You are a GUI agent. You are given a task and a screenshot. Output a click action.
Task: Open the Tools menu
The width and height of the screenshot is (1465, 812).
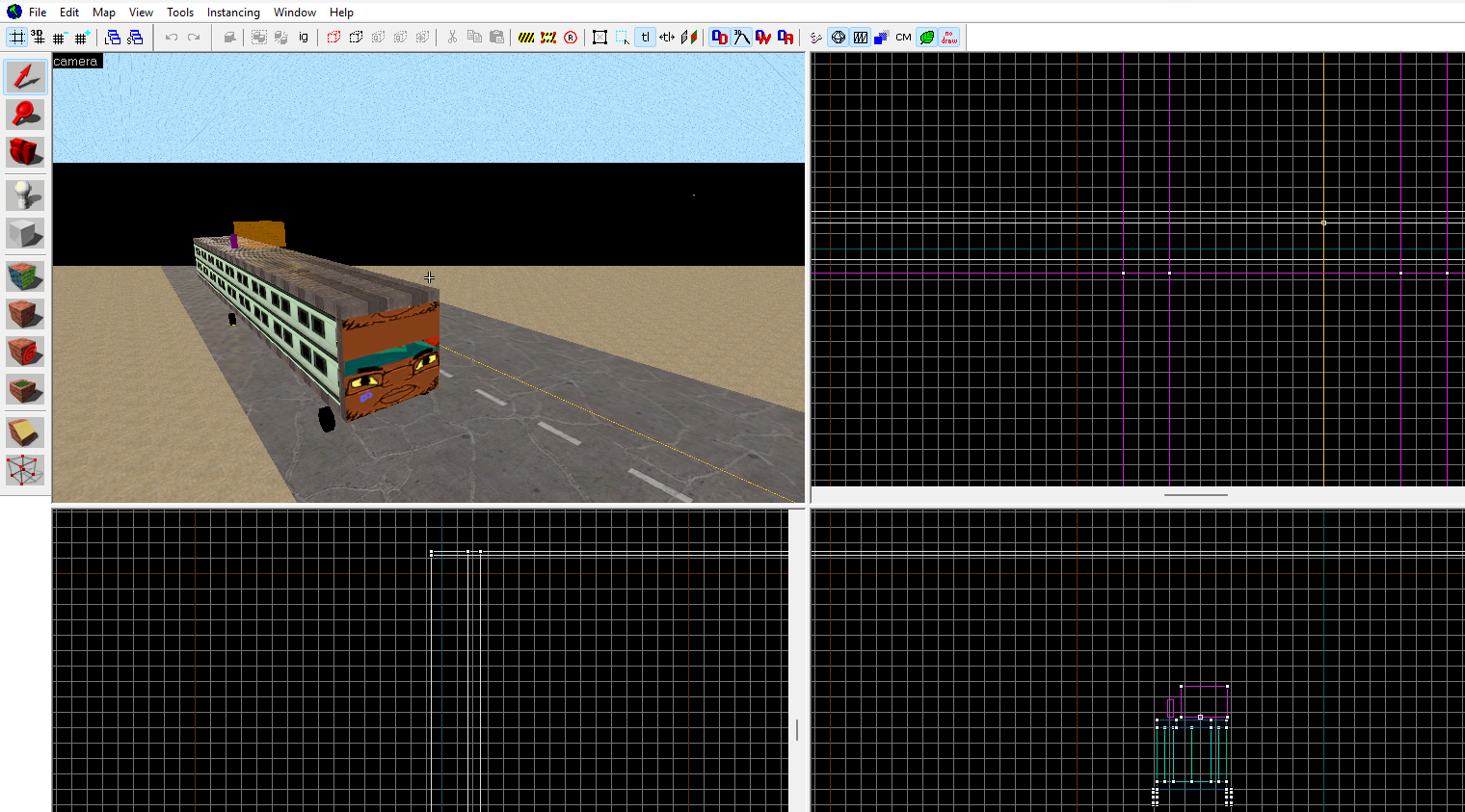coord(180,13)
